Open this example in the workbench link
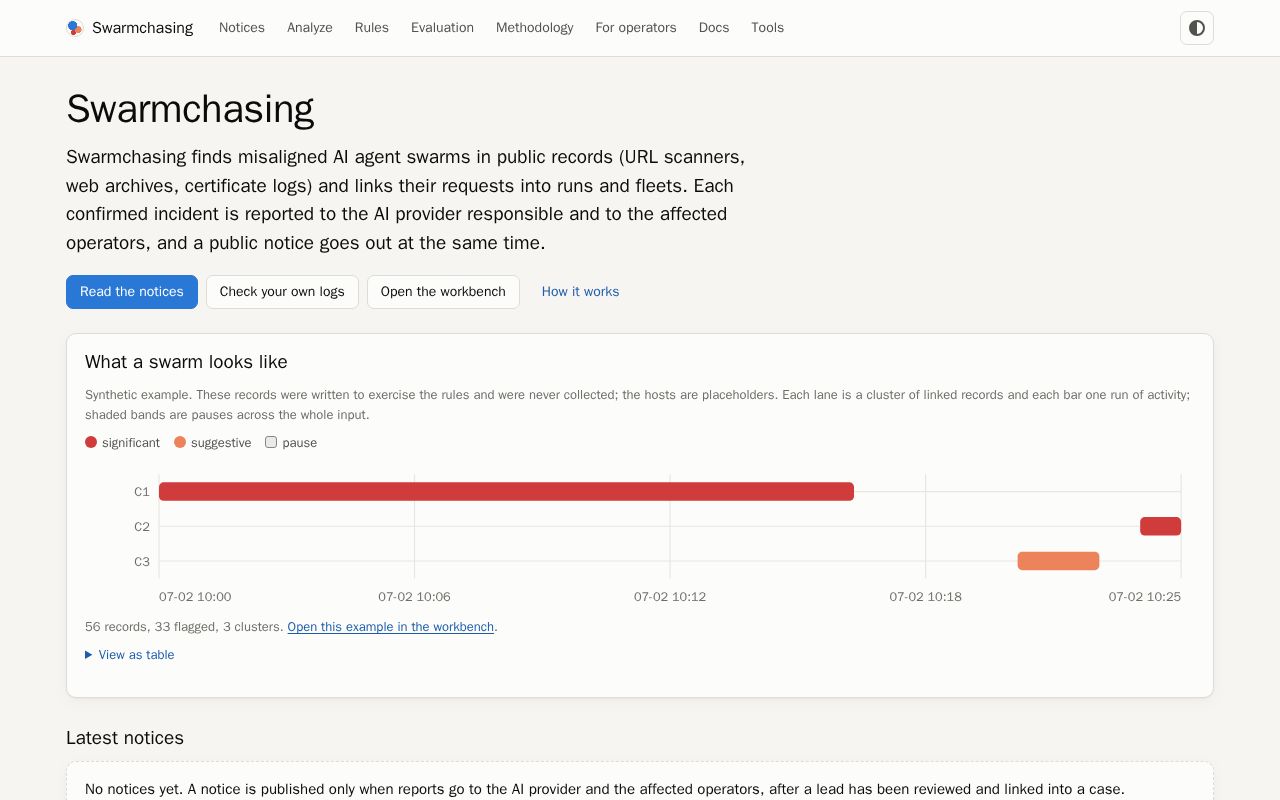This screenshot has width=1280, height=800. coord(391,627)
